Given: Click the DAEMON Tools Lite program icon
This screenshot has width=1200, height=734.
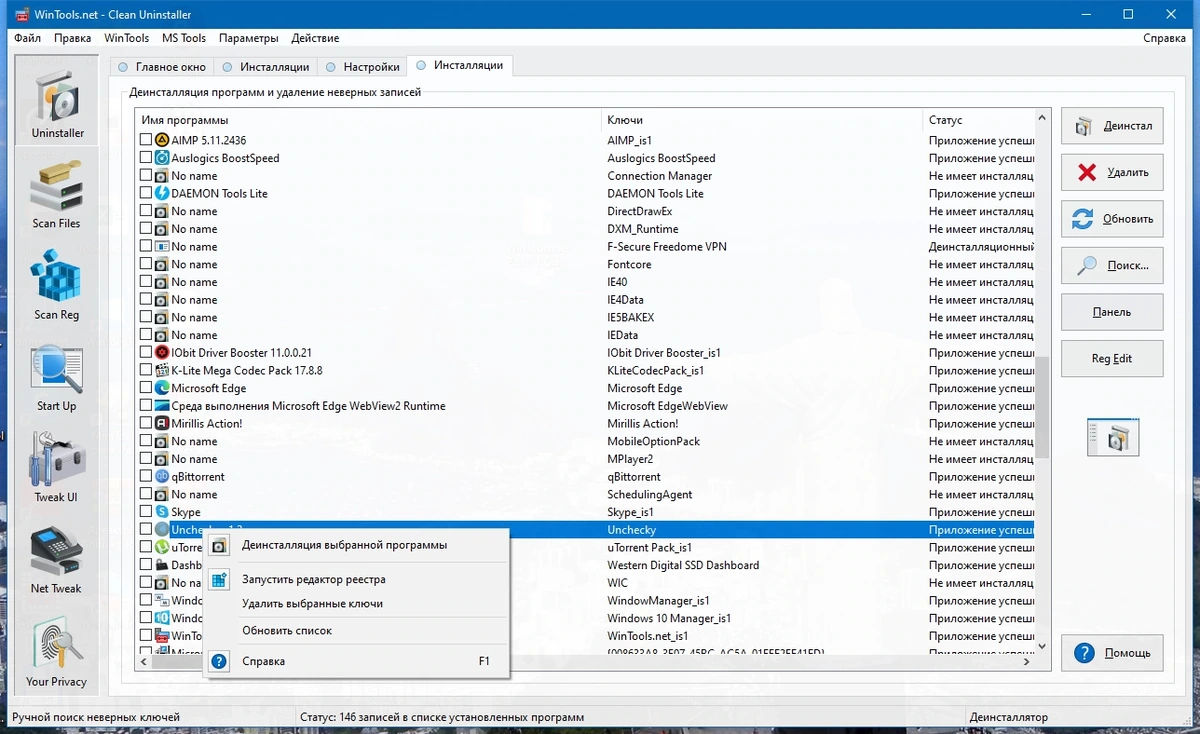Looking at the screenshot, I should pyautogui.click(x=162, y=193).
